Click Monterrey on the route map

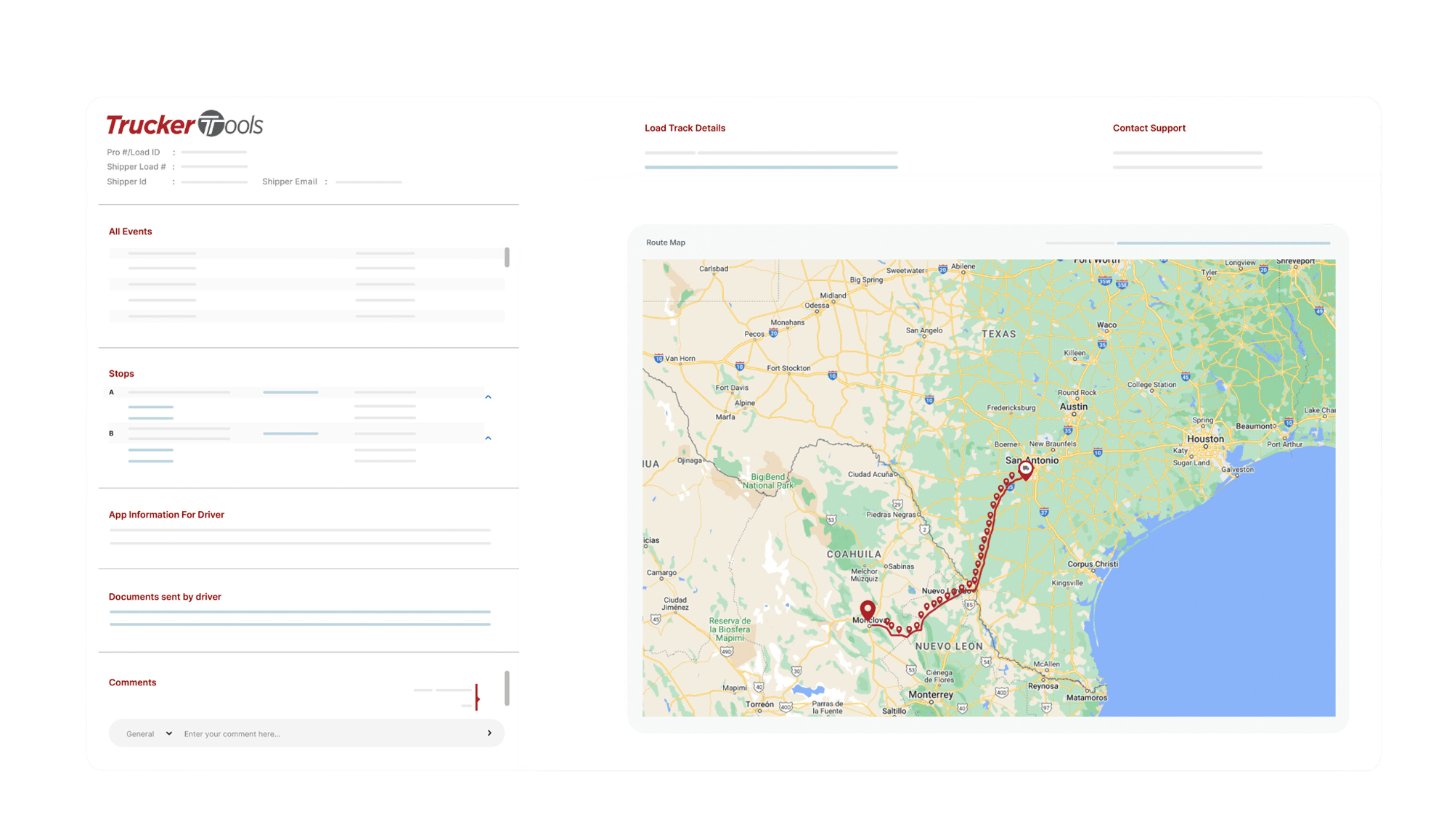tap(931, 695)
